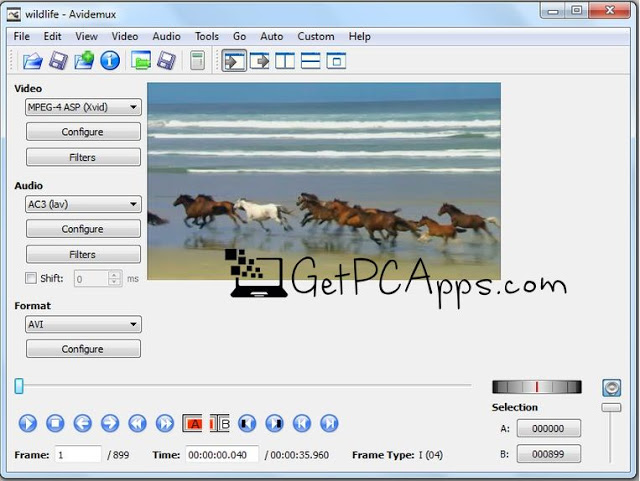
Task: Click the total frames '/ 899' text
Action: (x=118, y=455)
